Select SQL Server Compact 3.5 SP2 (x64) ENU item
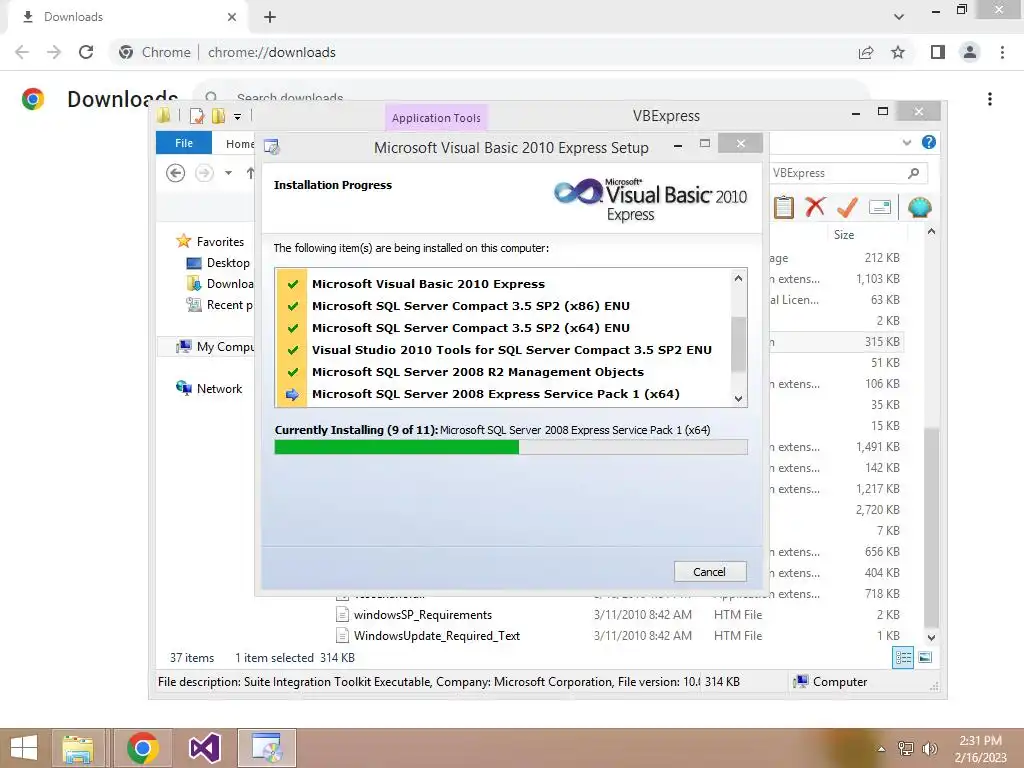Image resolution: width=1024 pixels, height=768 pixels. pyautogui.click(x=470, y=328)
